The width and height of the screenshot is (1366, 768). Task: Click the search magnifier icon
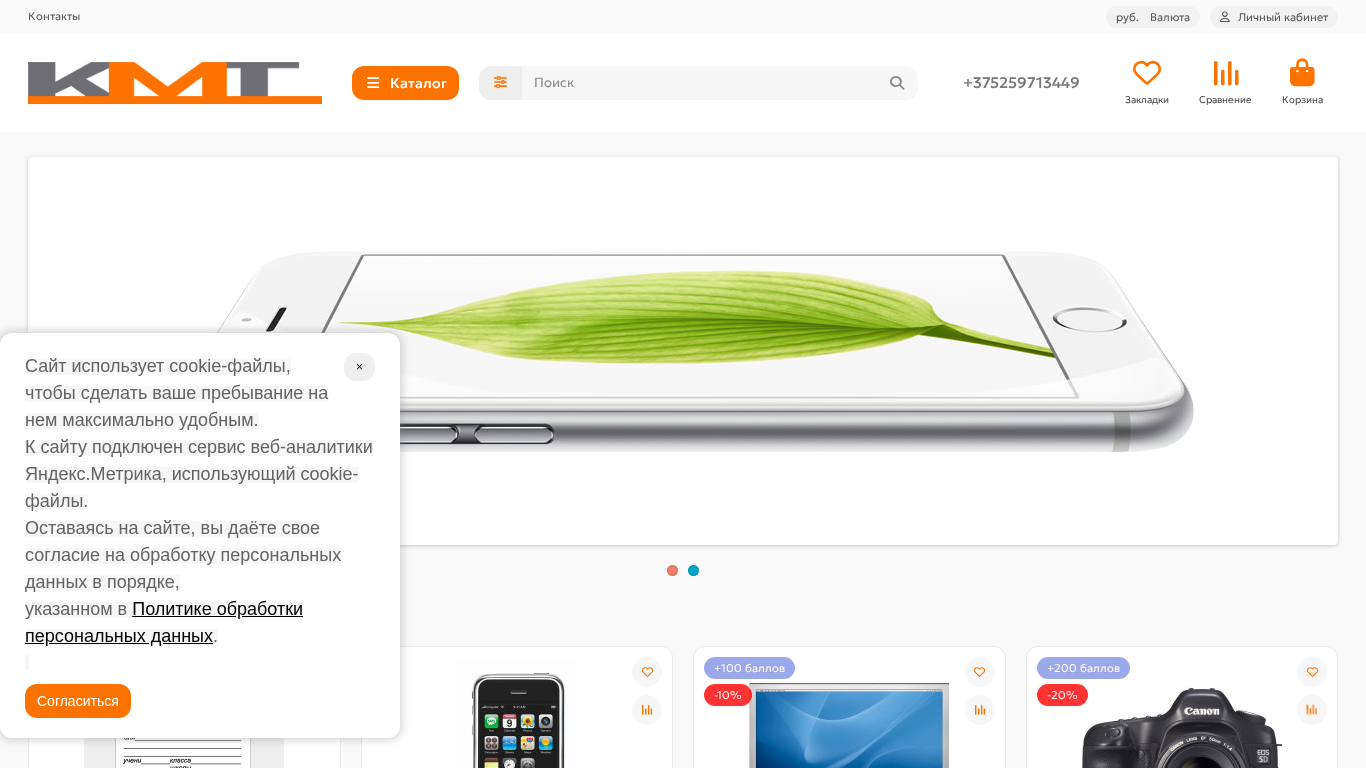pos(897,83)
